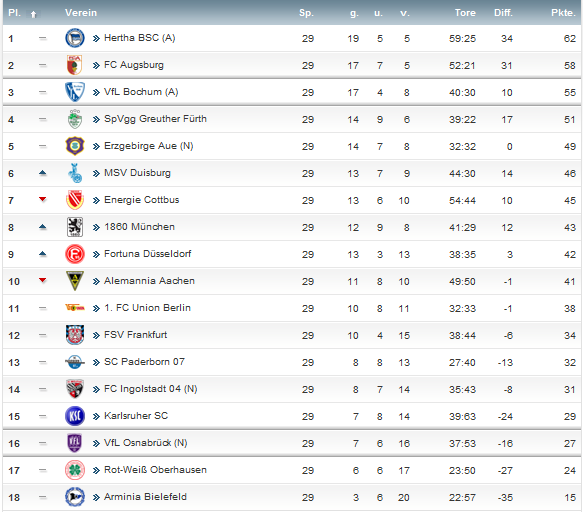Open the Arminia Bielefeld team link
The height and width of the screenshot is (512, 583).
click(145, 497)
